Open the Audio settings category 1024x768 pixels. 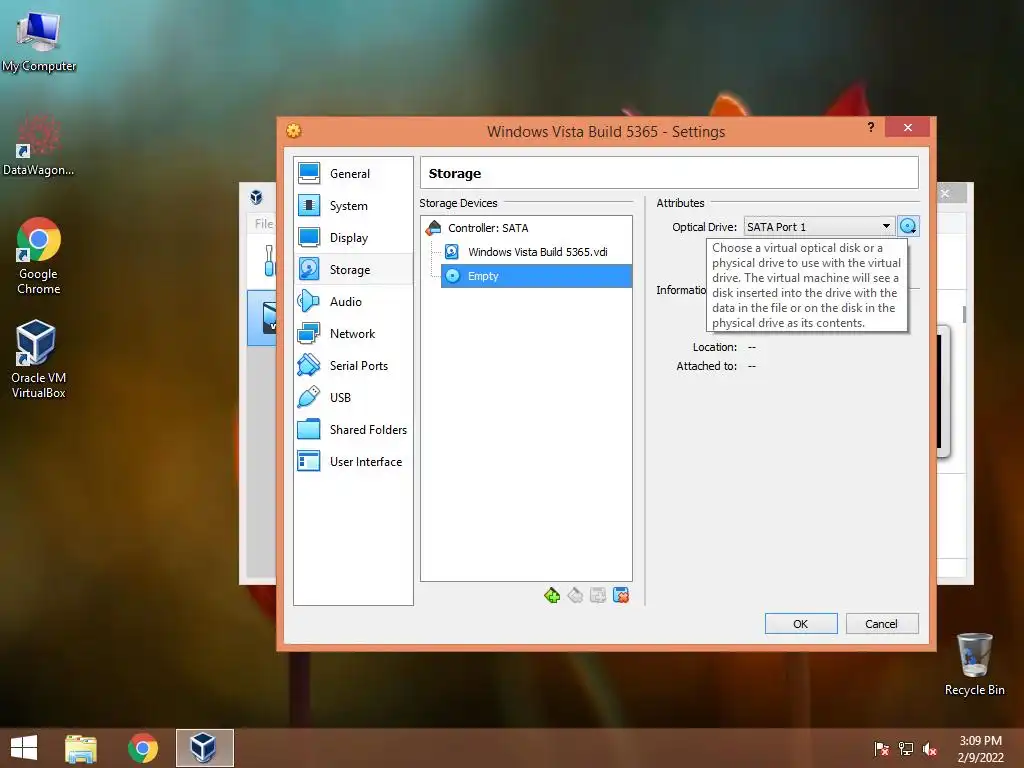[353, 302]
